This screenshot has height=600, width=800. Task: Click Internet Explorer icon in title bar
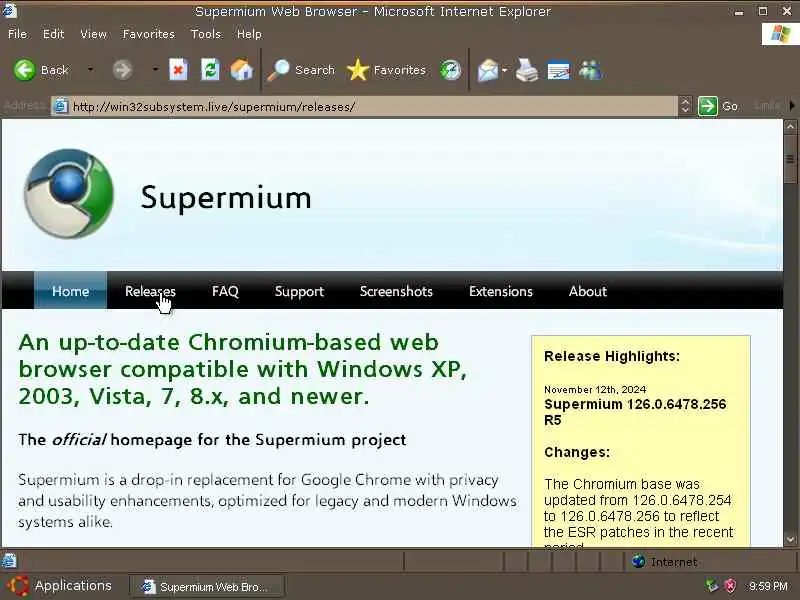pos(9,10)
